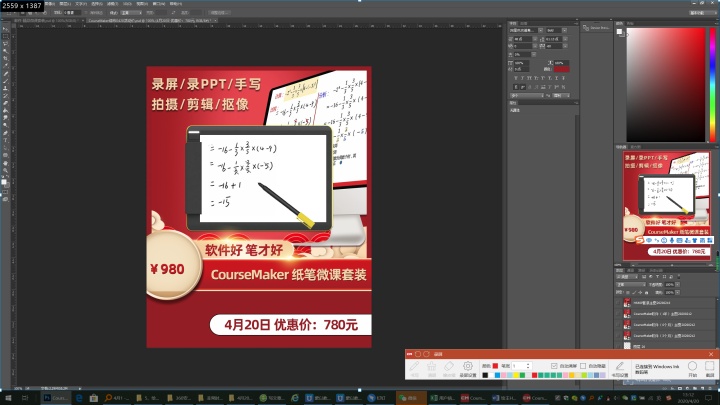The width and height of the screenshot is (720, 405).
Task: Close the recording toolbar window
Action: pos(711,354)
